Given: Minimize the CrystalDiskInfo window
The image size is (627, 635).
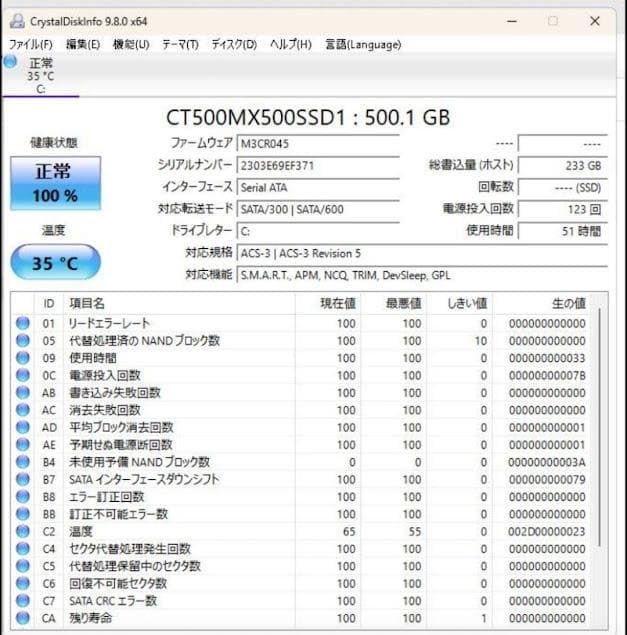Looking at the screenshot, I should [x=512, y=21].
